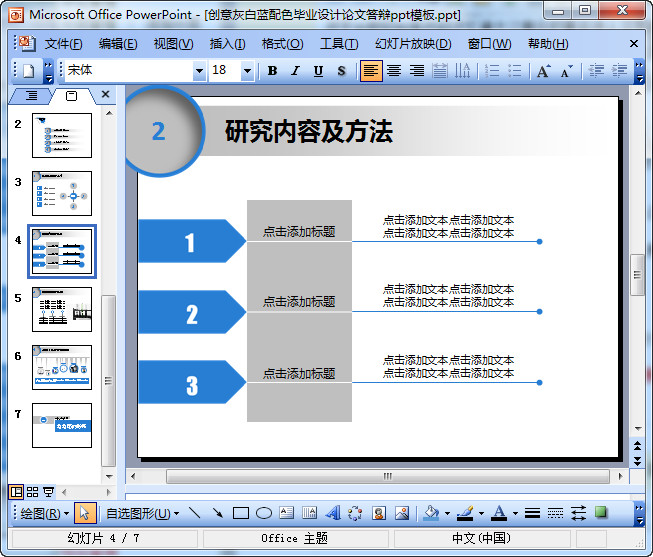The width and height of the screenshot is (653, 557).
Task: Choose Line Style
Action: (x=532, y=513)
